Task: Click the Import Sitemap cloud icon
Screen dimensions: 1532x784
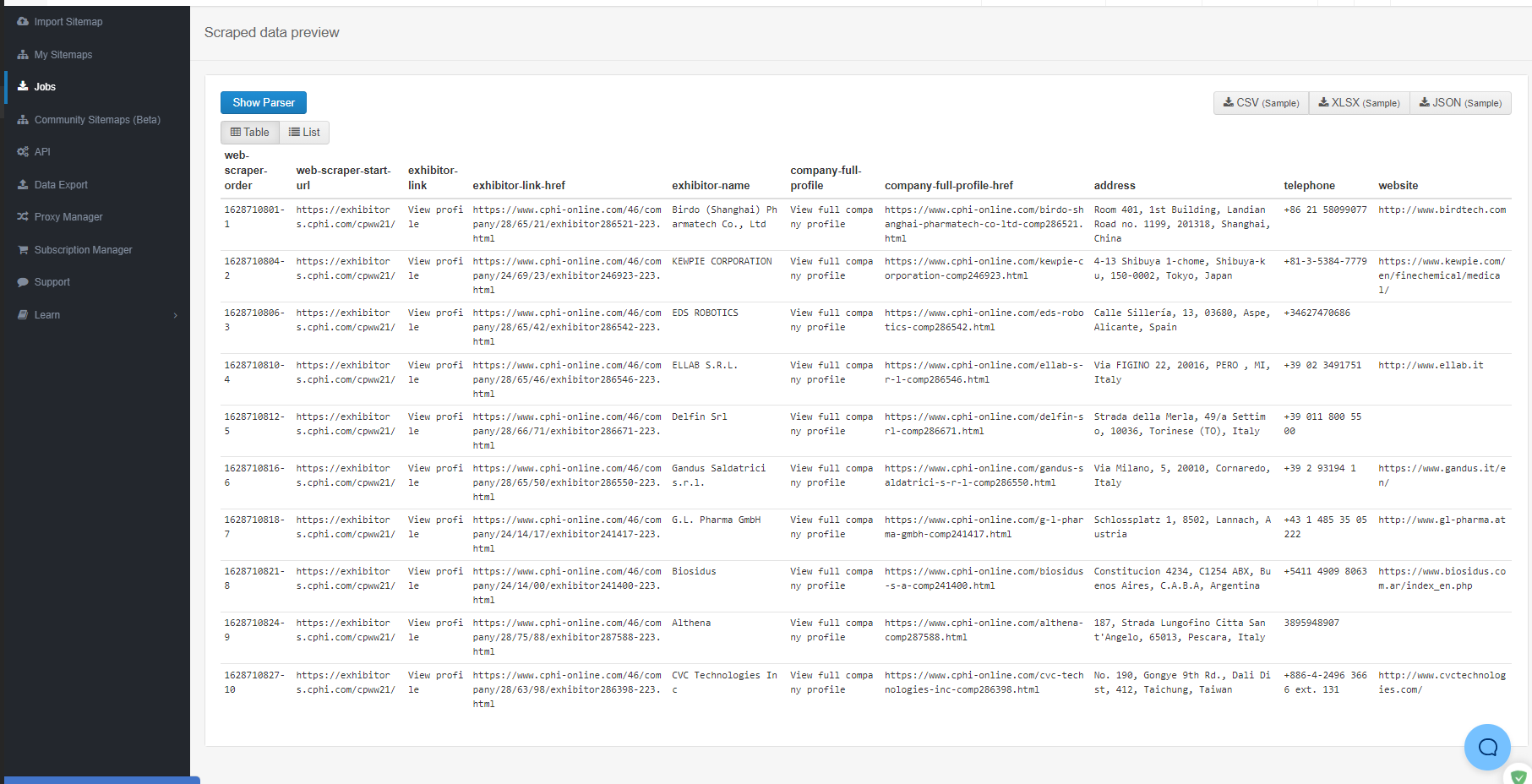Action: 23,22
